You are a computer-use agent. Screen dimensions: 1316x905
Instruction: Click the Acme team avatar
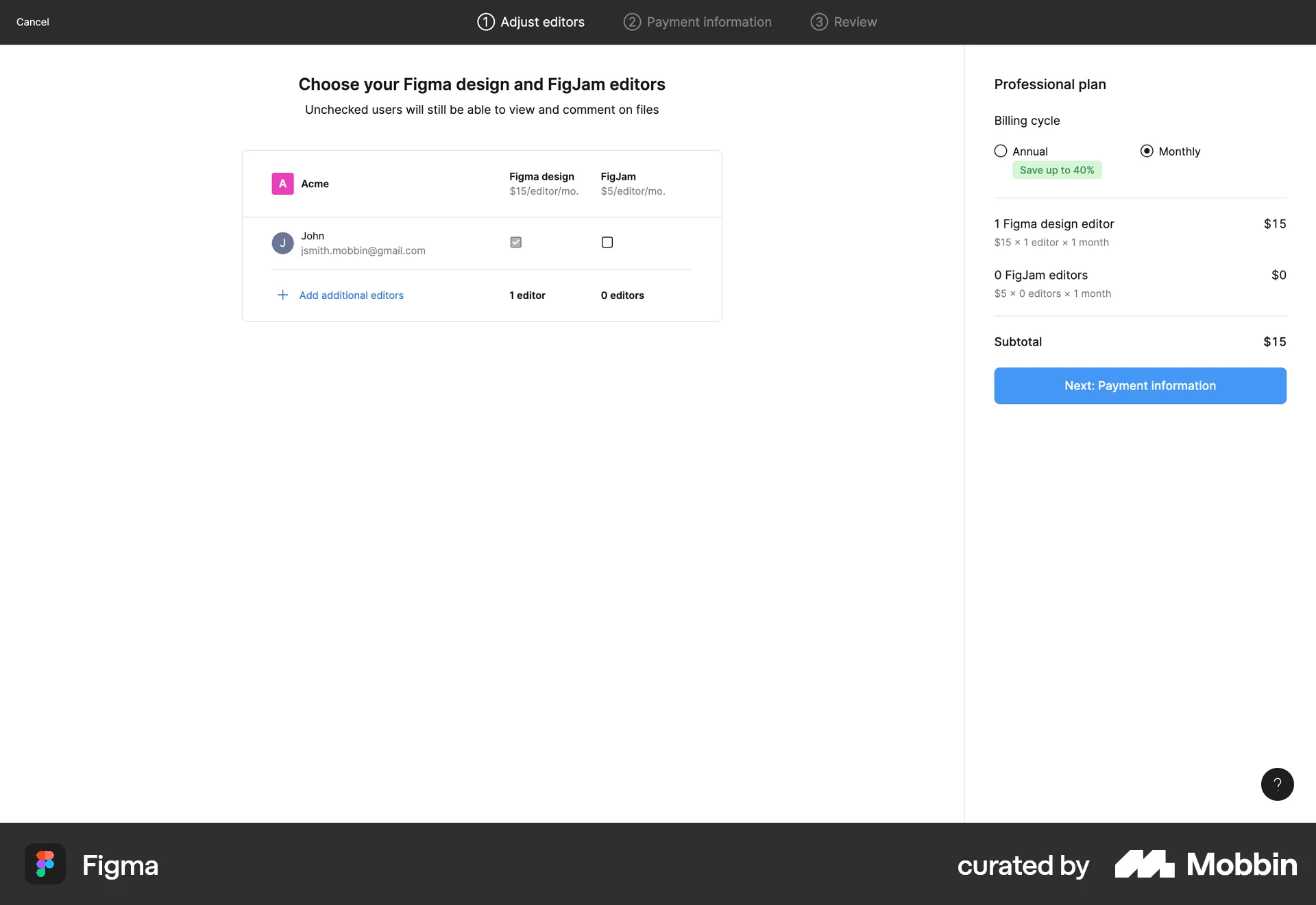pyautogui.click(x=282, y=183)
